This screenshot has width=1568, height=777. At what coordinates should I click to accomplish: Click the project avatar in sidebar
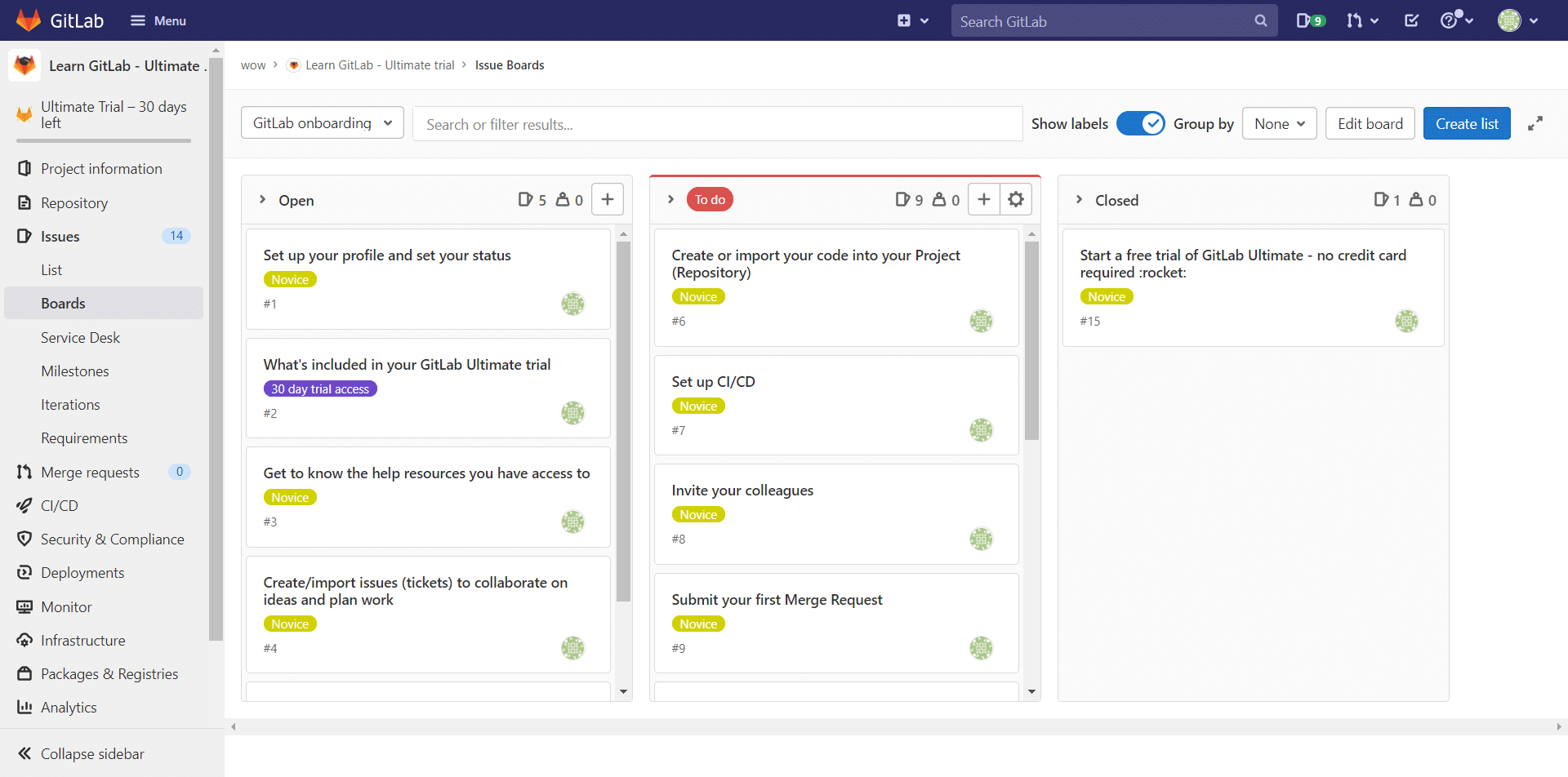click(24, 65)
